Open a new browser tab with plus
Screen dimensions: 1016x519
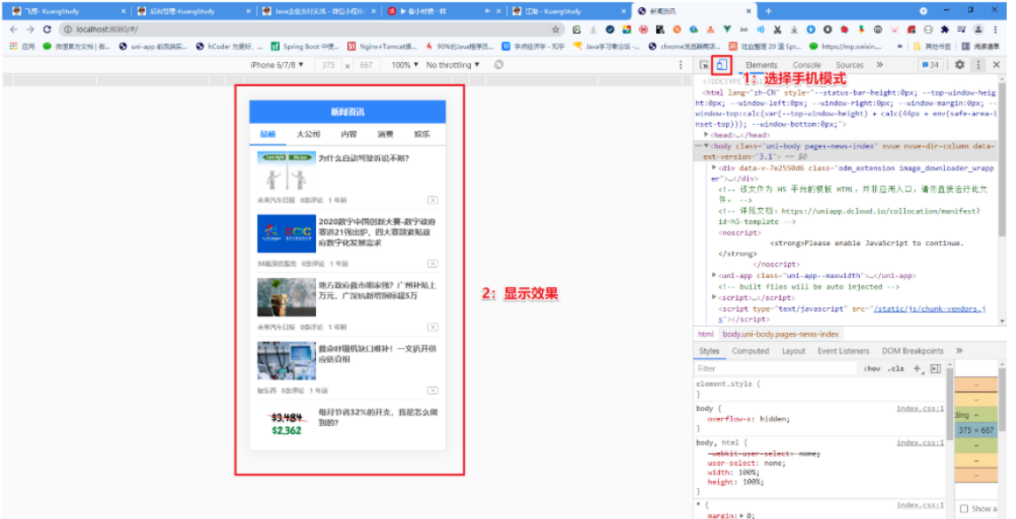click(x=768, y=11)
